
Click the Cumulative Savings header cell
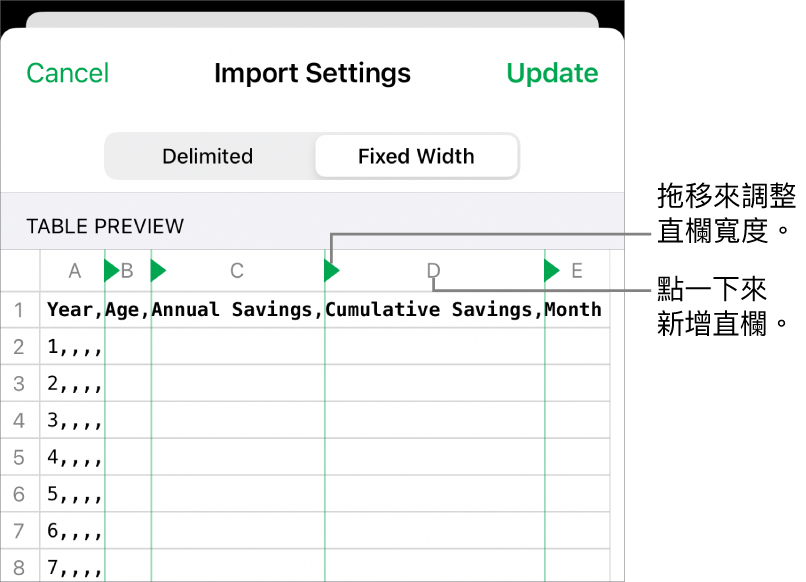tap(434, 310)
